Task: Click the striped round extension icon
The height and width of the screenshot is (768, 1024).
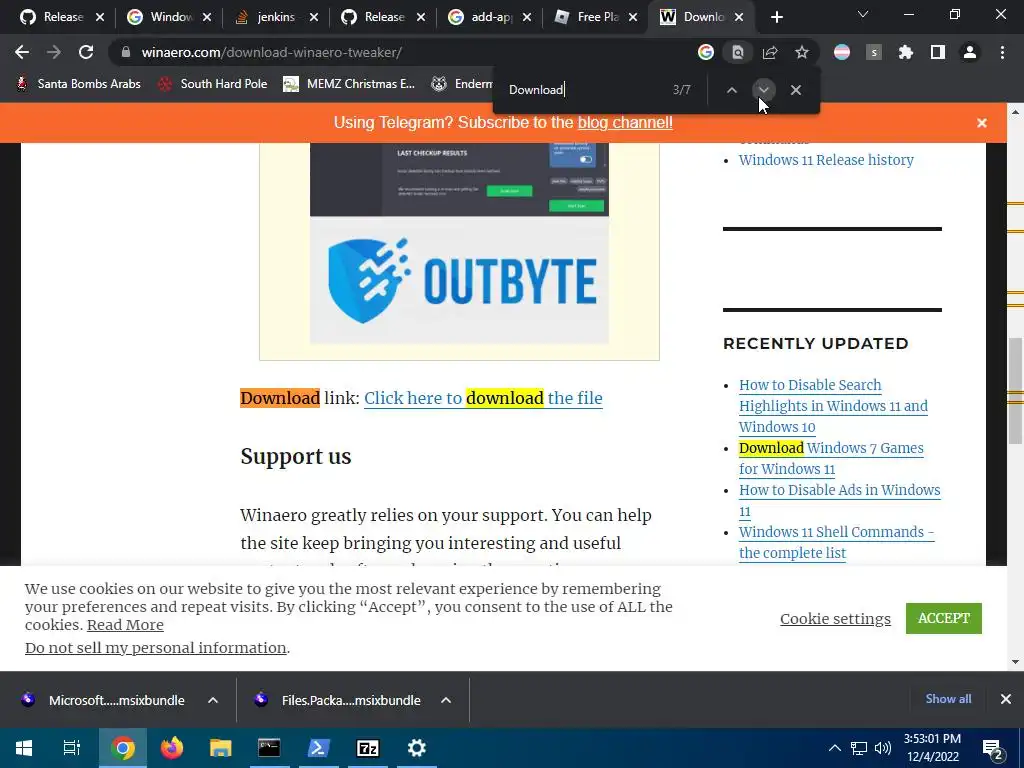Action: pyautogui.click(x=842, y=52)
